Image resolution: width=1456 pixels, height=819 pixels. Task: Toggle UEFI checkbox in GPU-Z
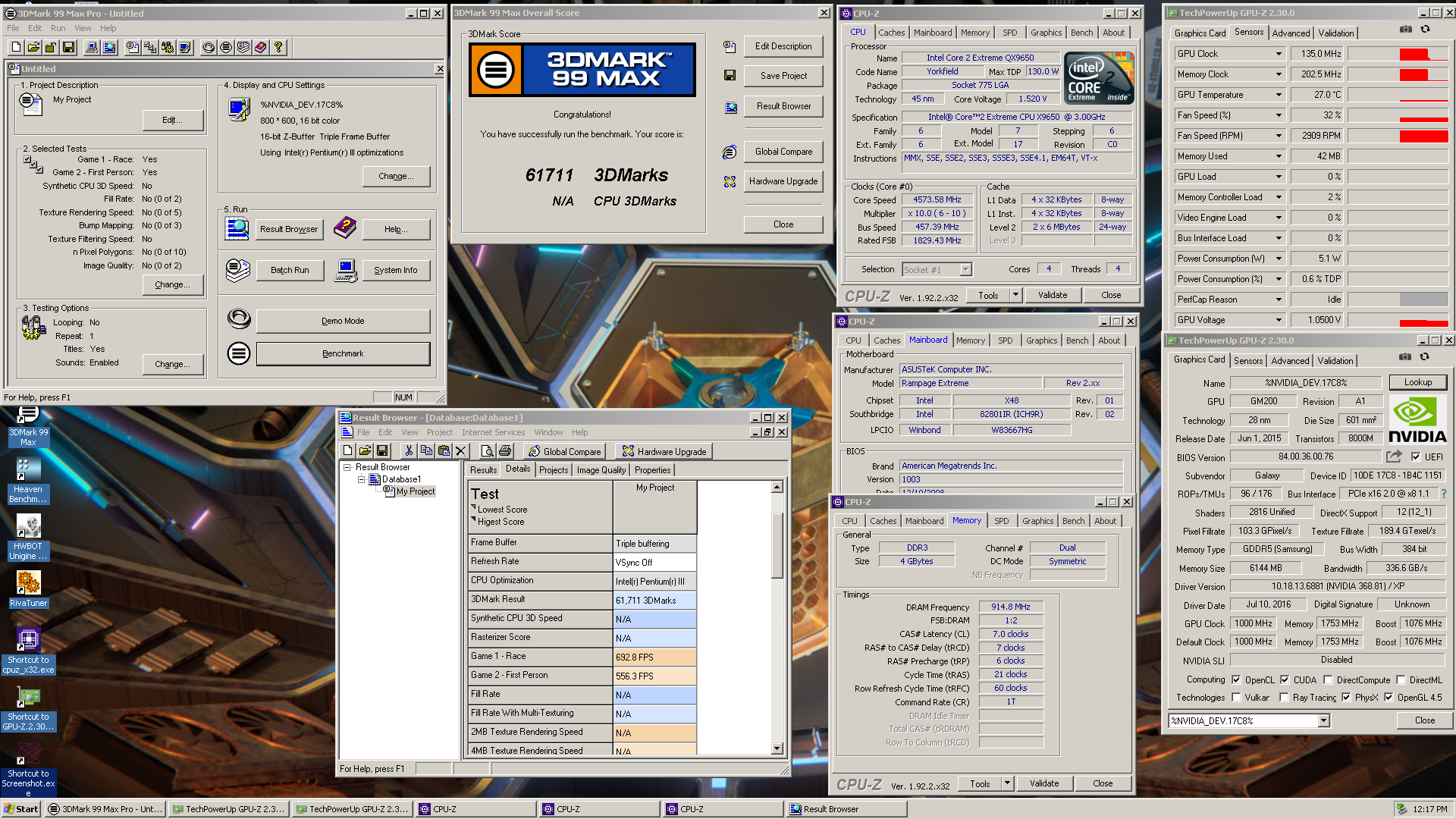[1416, 457]
